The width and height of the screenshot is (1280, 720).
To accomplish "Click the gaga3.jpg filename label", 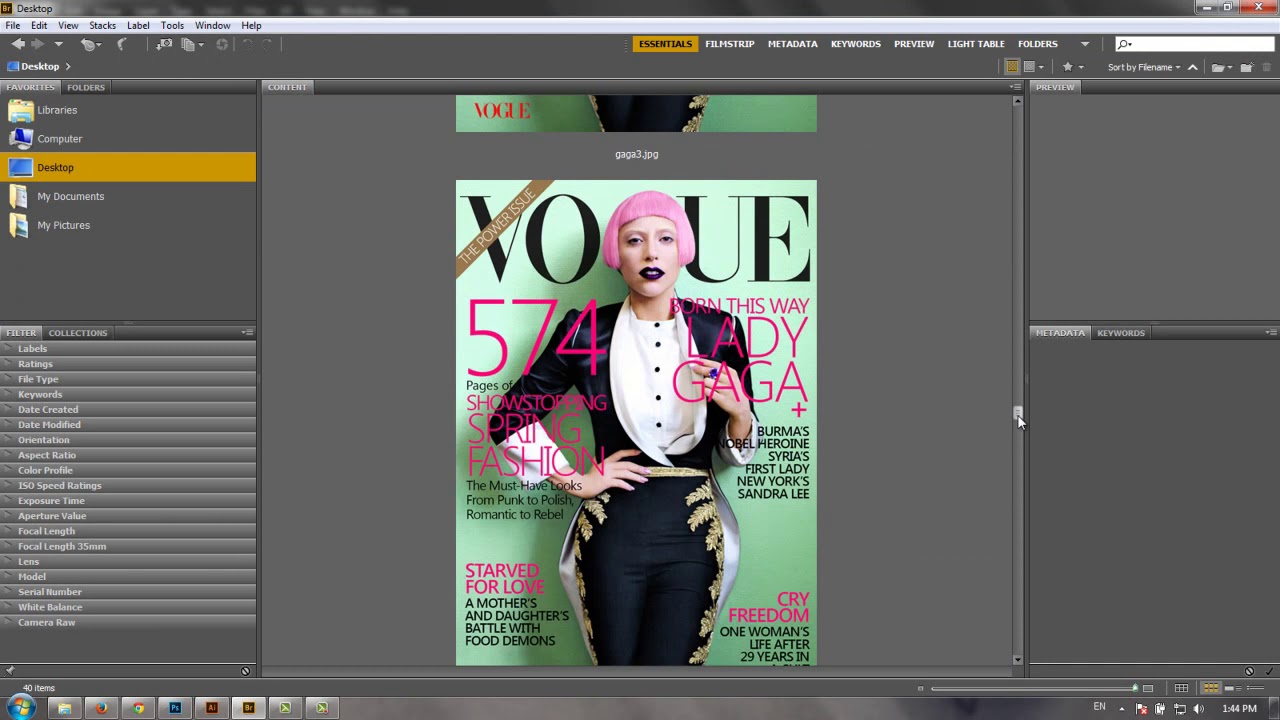I will tap(636, 154).
